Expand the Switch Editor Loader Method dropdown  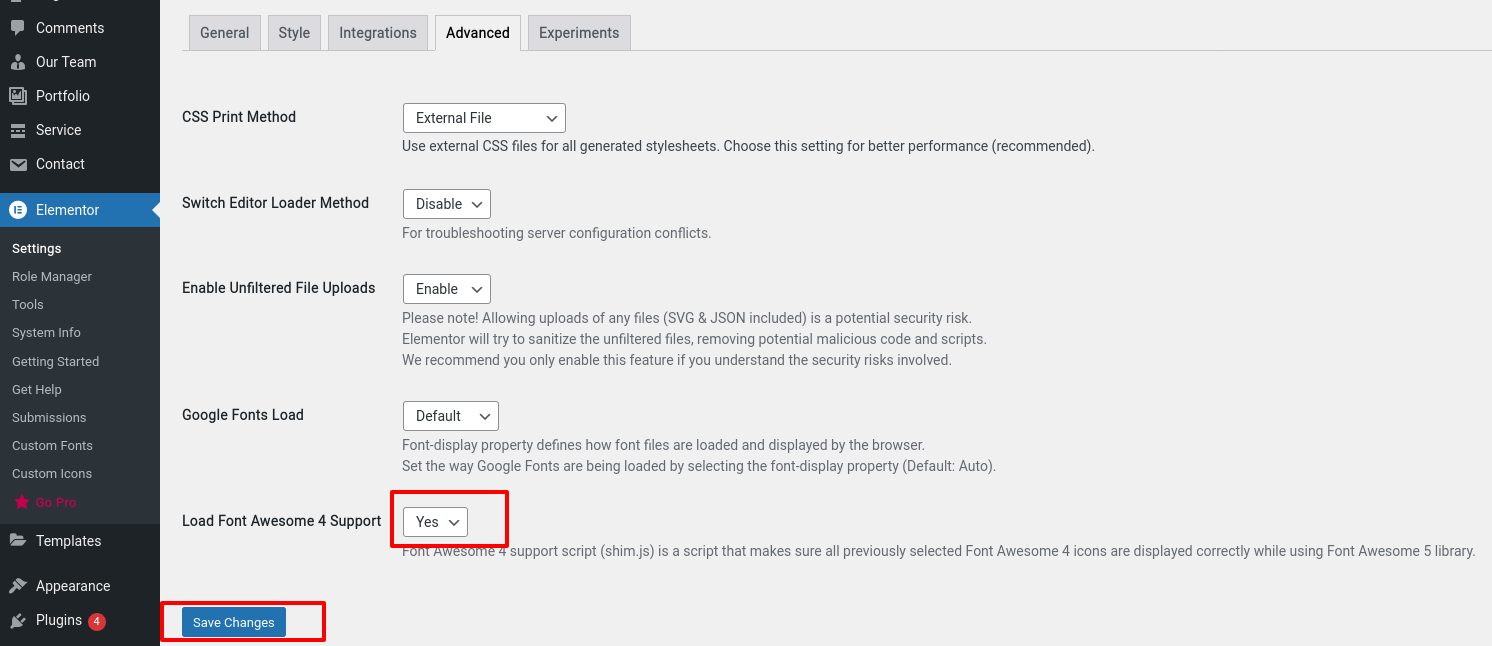point(447,204)
